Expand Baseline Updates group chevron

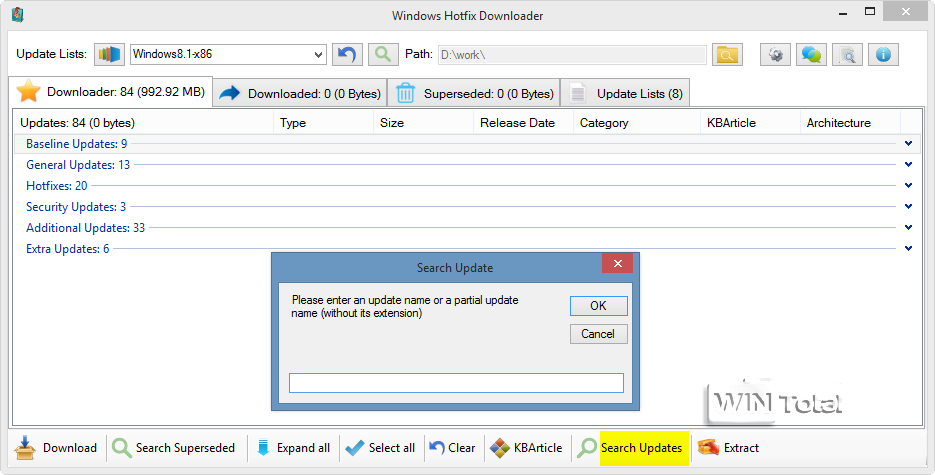(x=908, y=144)
